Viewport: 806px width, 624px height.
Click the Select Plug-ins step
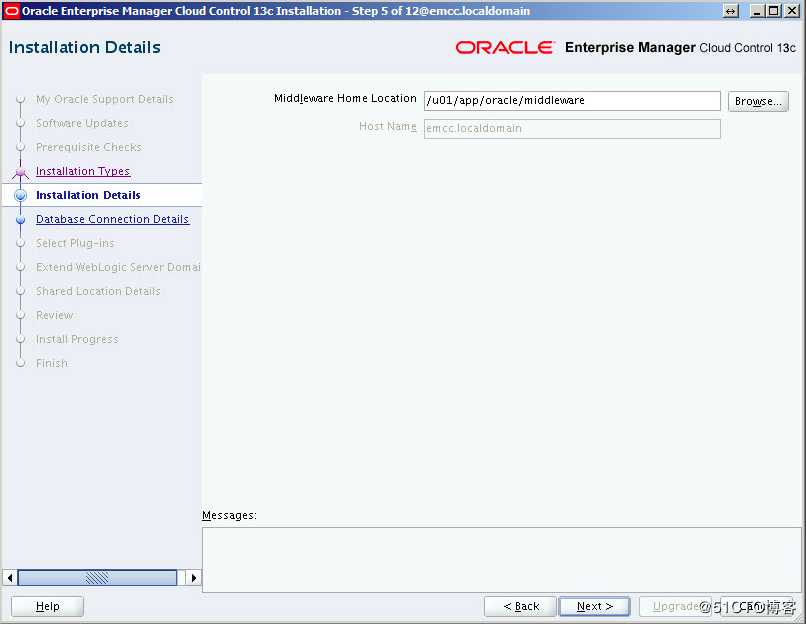click(75, 243)
